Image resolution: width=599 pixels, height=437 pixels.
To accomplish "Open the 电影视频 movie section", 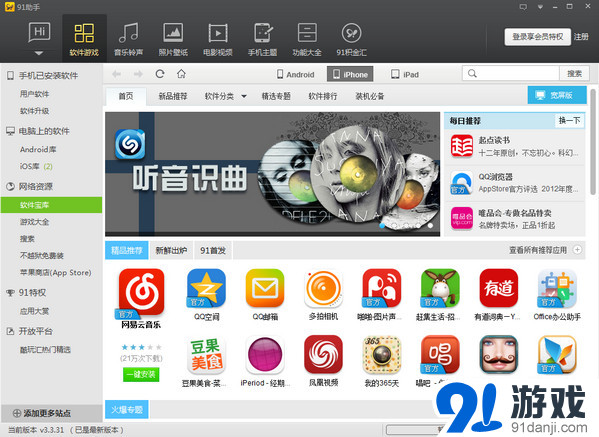I will pos(218,39).
